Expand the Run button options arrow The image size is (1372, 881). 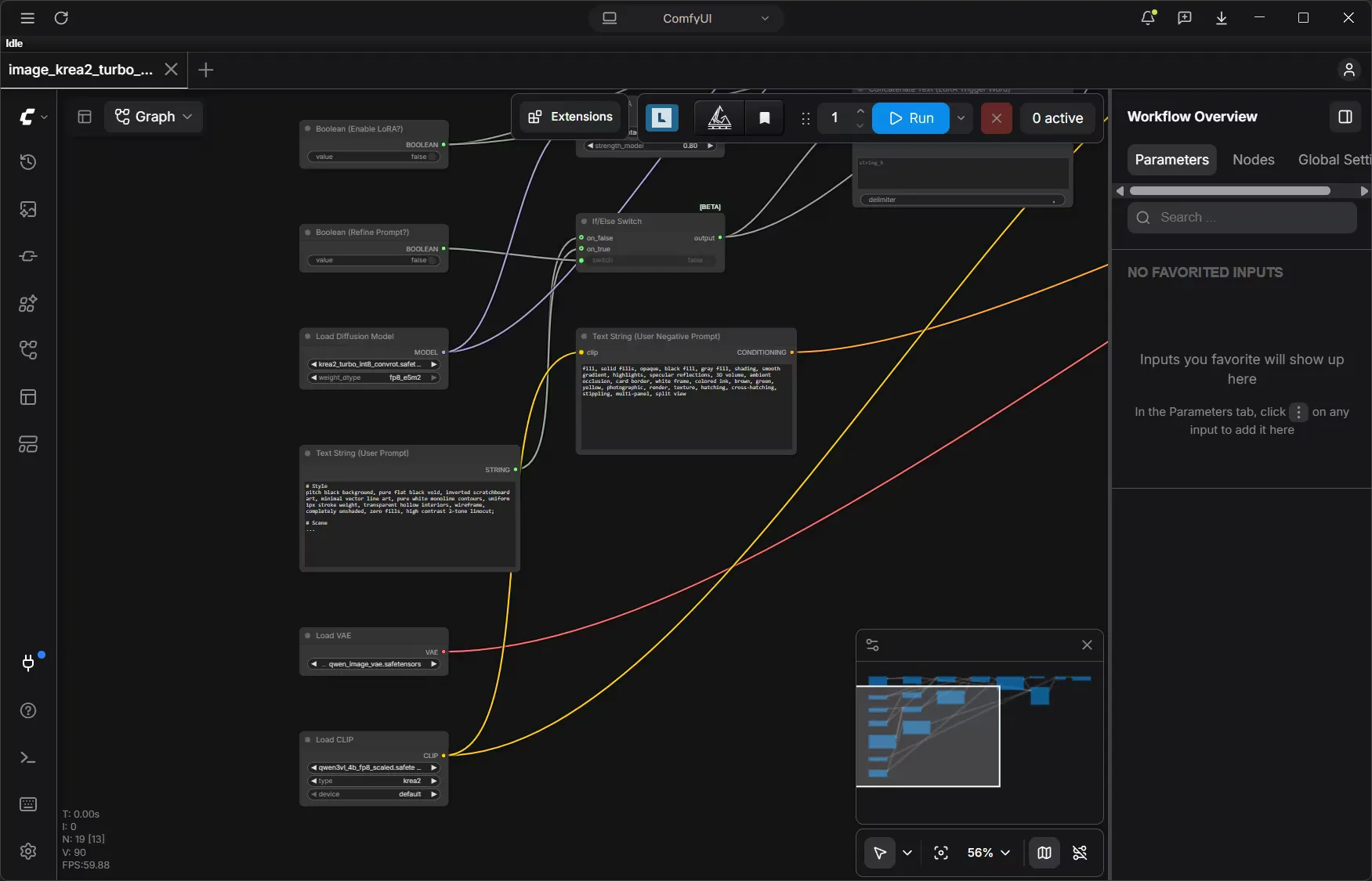[x=961, y=118]
